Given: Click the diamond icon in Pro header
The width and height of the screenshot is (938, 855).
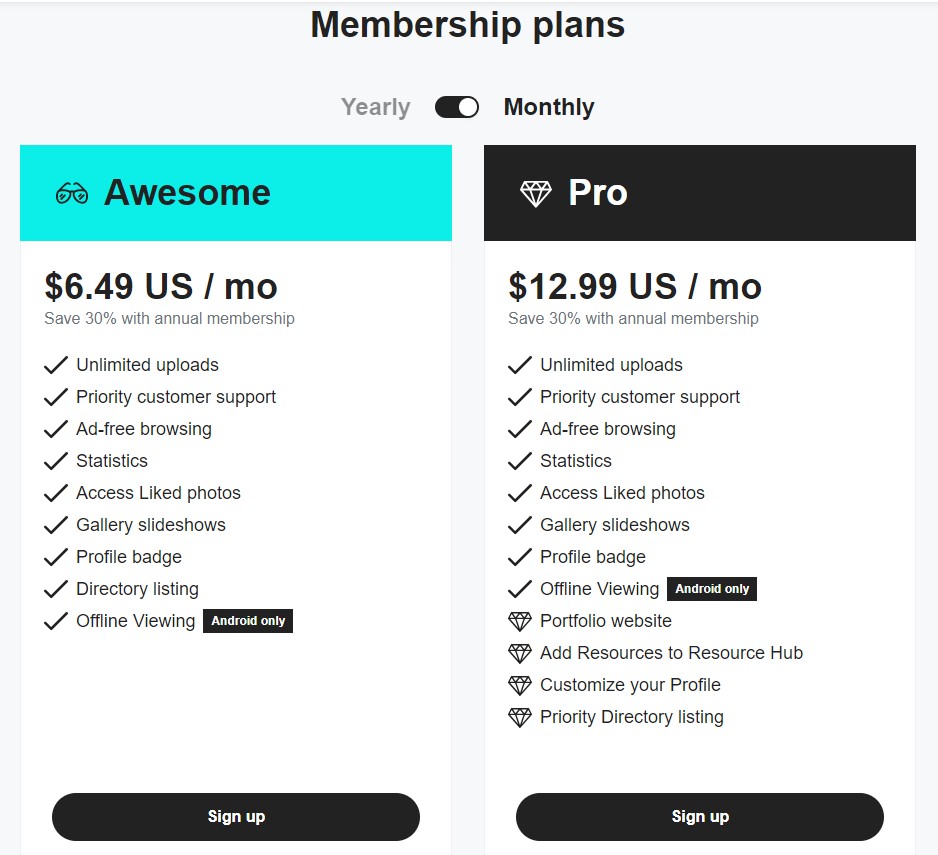Looking at the screenshot, I should click(x=536, y=193).
